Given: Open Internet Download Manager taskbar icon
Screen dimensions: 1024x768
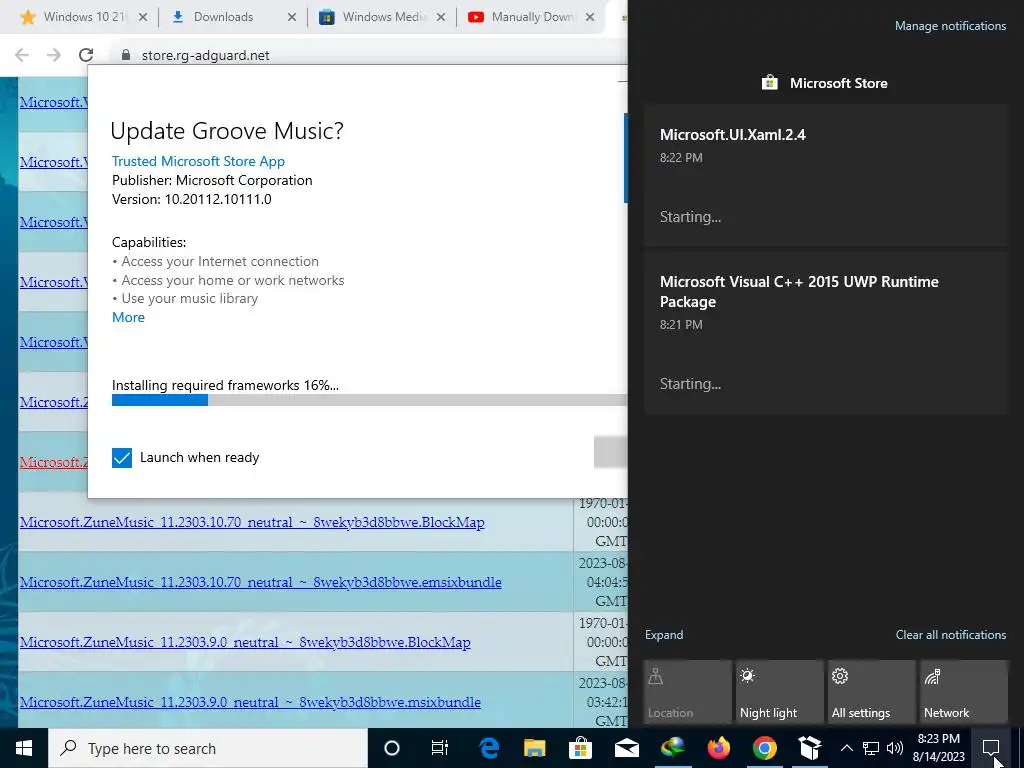Looking at the screenshot, I should tap(672, 748).
